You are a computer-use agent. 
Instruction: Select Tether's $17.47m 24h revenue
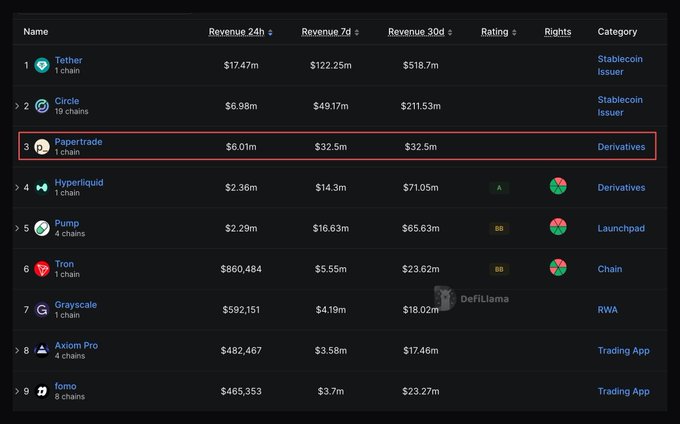[x=241, y=65]
